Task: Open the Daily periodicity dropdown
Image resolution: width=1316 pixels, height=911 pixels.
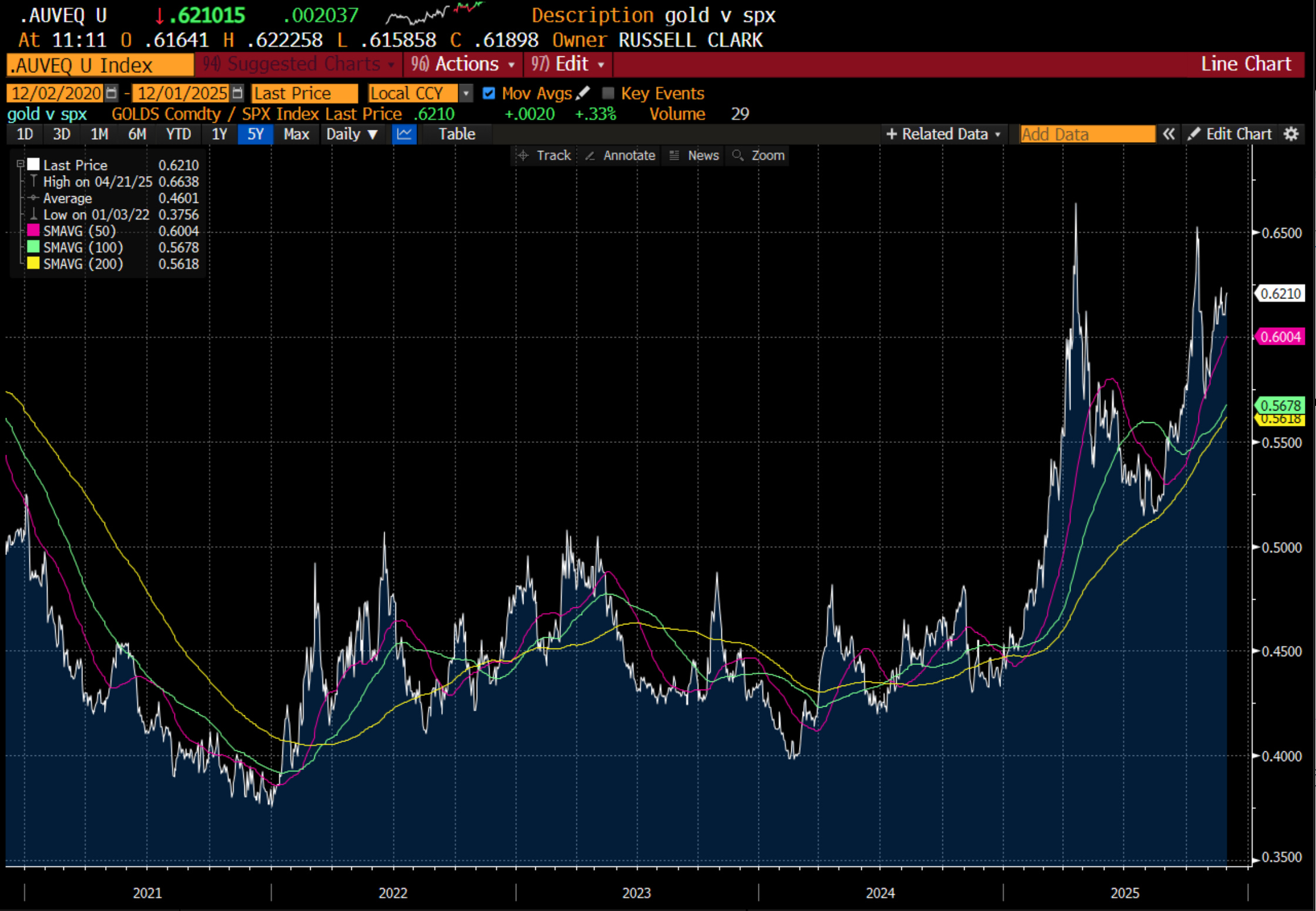Action: click(x=351, y=134)
